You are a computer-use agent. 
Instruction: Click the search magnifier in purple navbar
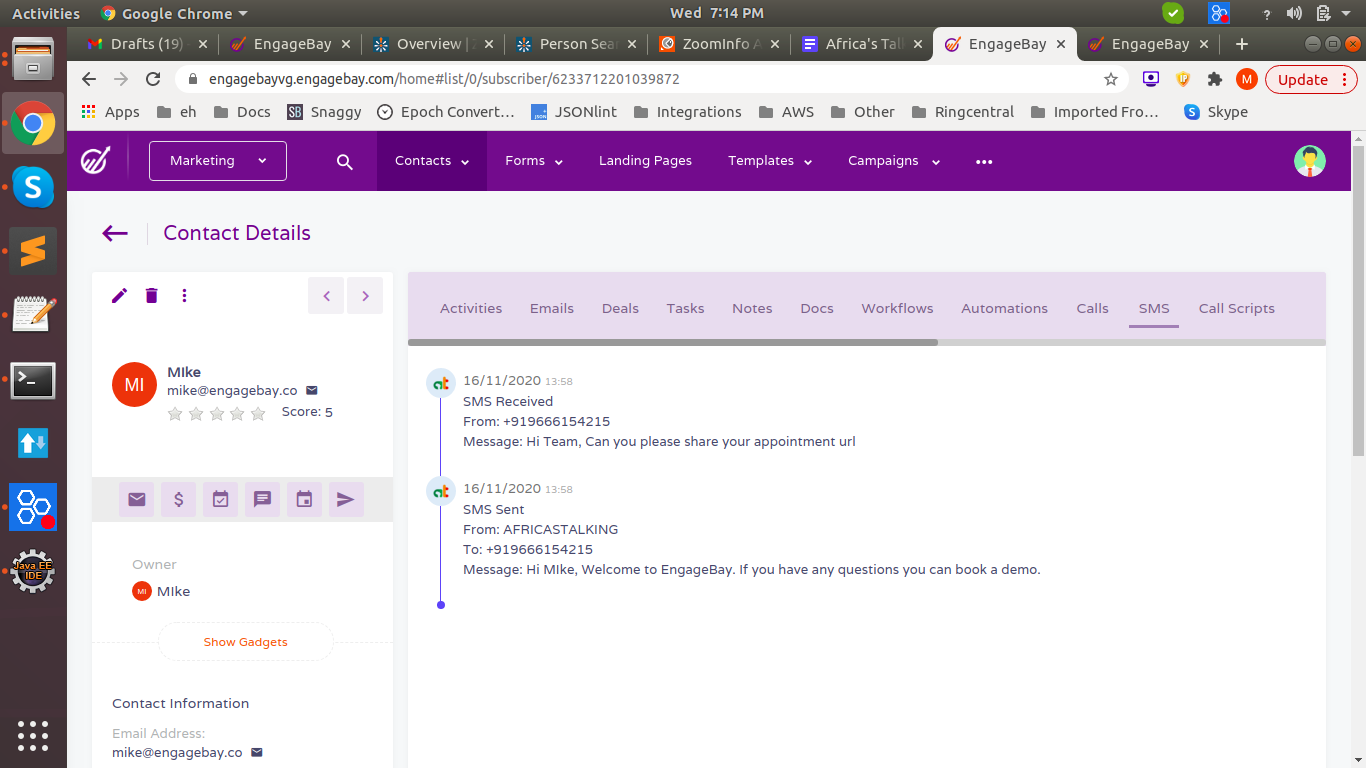pyautogui.click(x=345, y=162)
